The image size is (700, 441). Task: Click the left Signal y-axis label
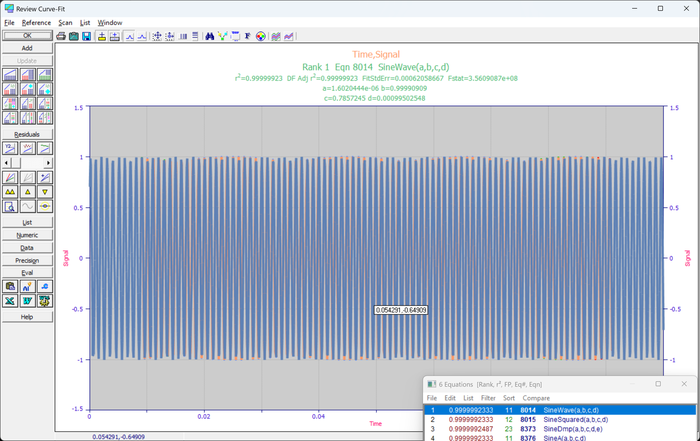point(66,258)
